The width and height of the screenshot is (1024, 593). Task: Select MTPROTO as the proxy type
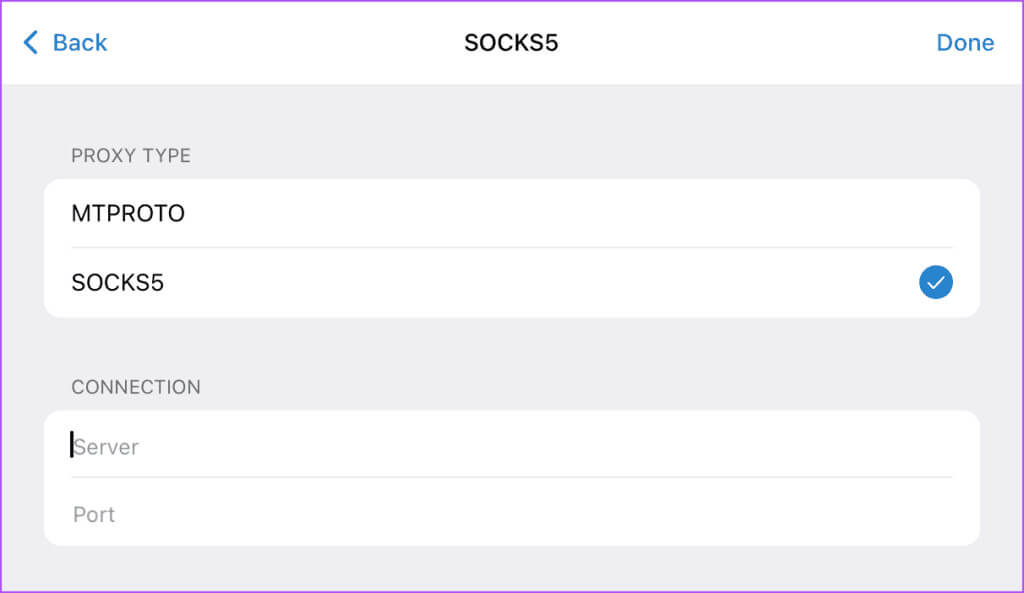pyautogui.click(x=511, y=214)
